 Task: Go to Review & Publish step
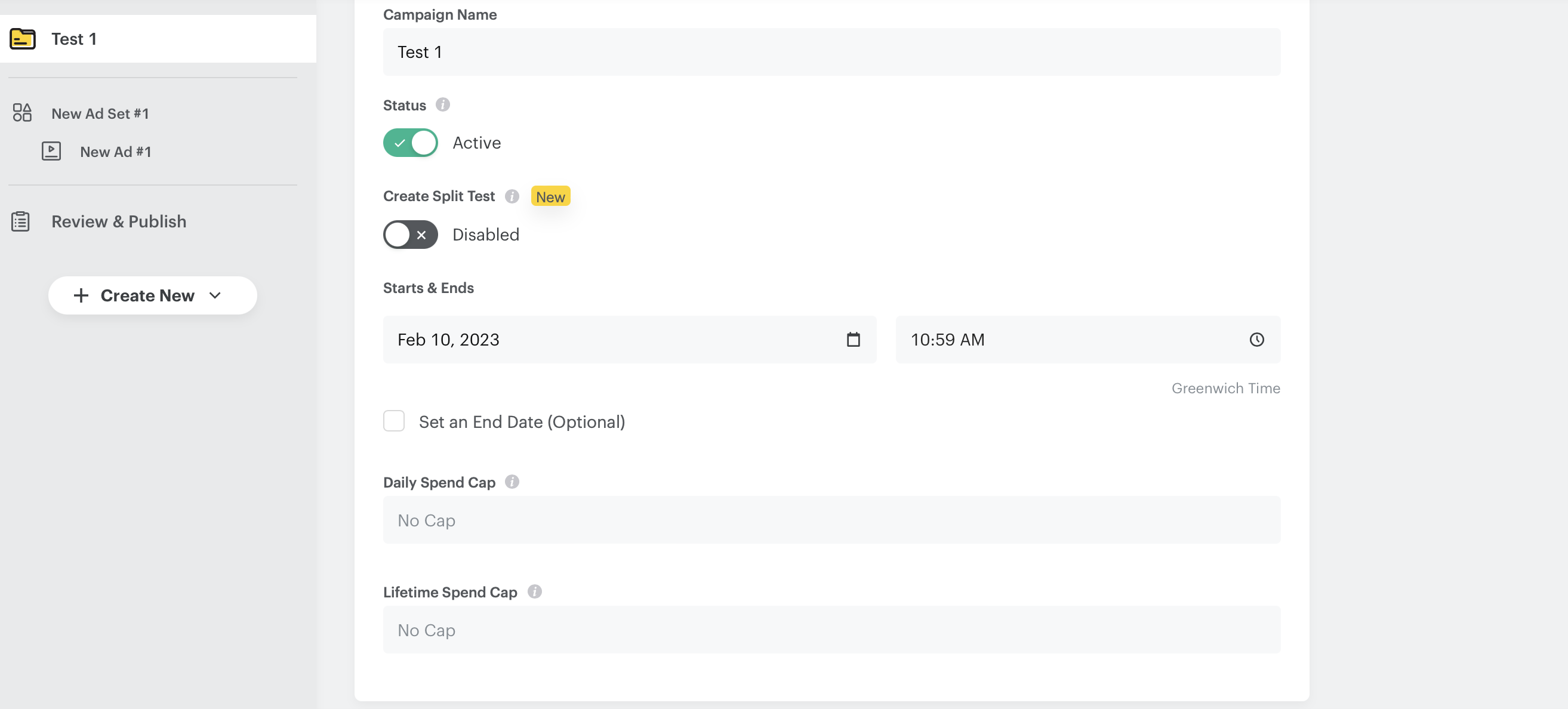click(x=119, y=221)
